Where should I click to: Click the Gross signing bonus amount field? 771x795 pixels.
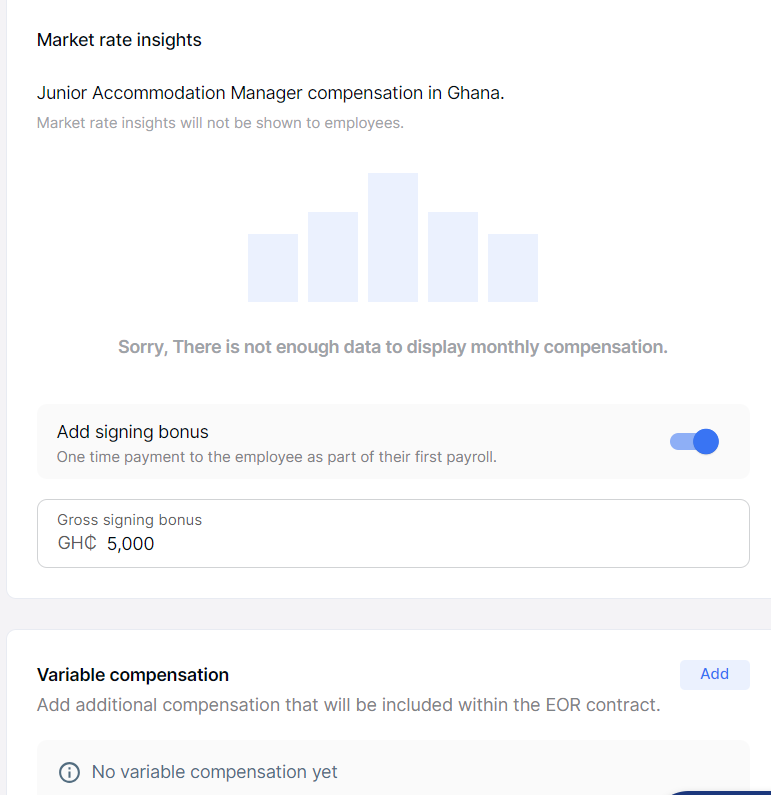392,544
